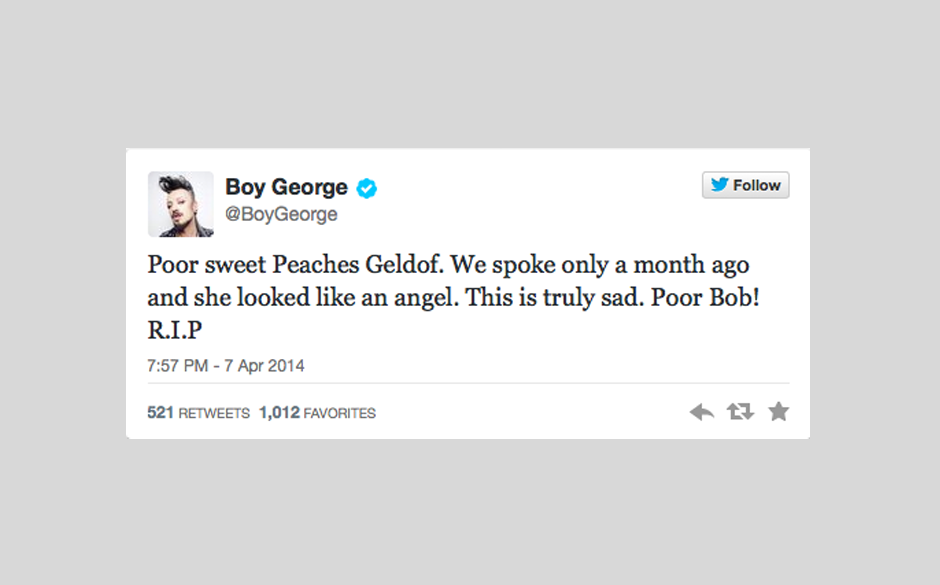The image size is (940, 585).
Task: Click the reply arrow icon
Action: (702, 412)
